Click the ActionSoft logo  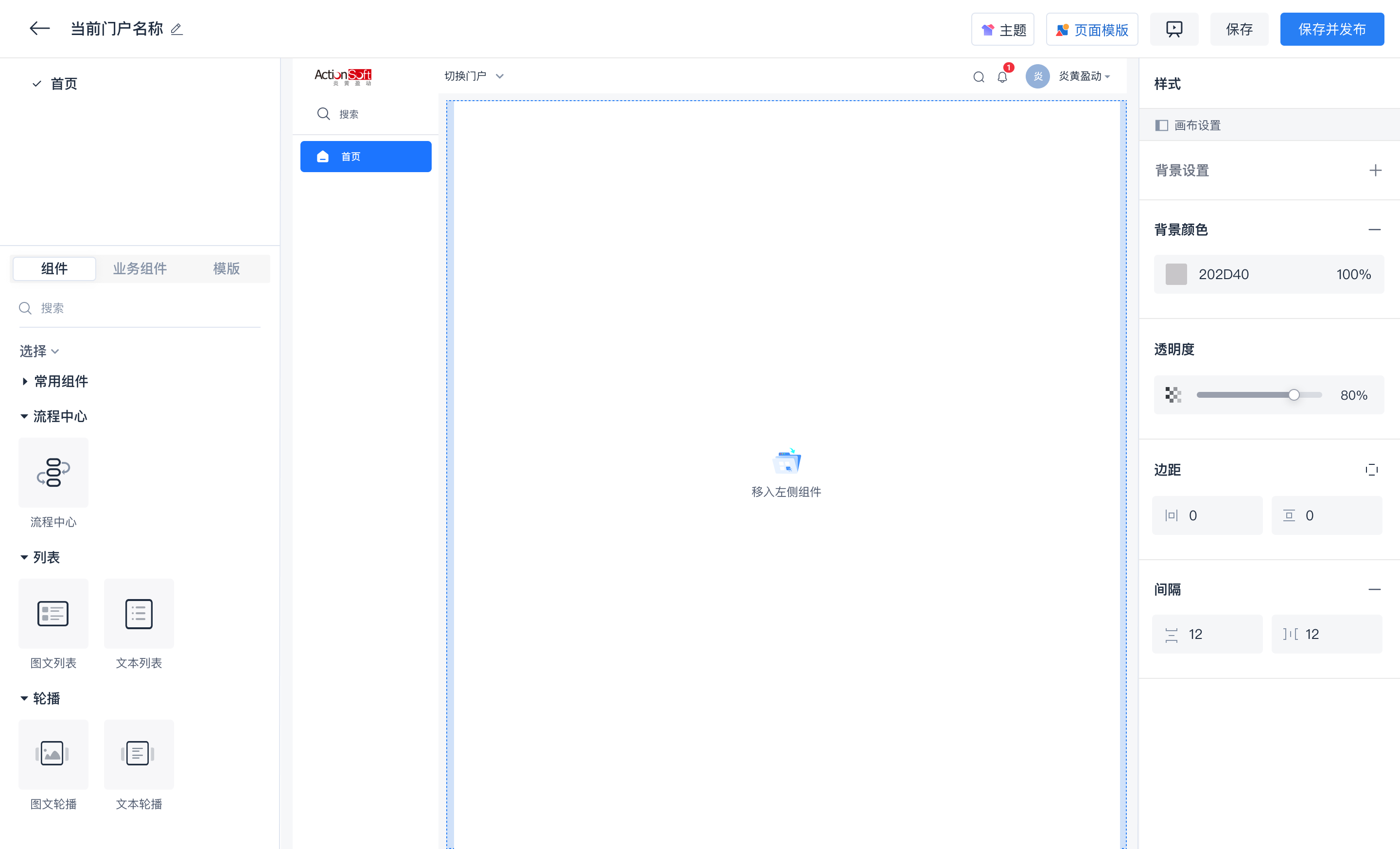(x=343, y=76)
